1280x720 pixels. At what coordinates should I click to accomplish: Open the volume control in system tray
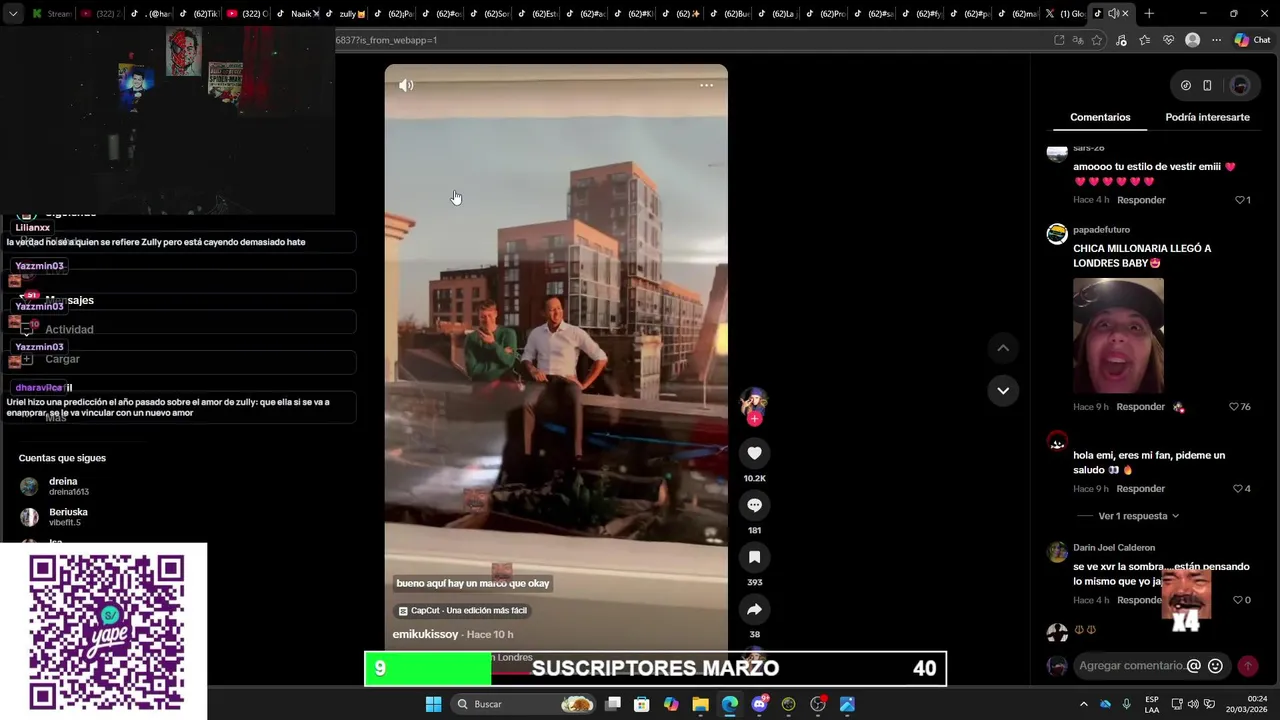pos(1195,704)
